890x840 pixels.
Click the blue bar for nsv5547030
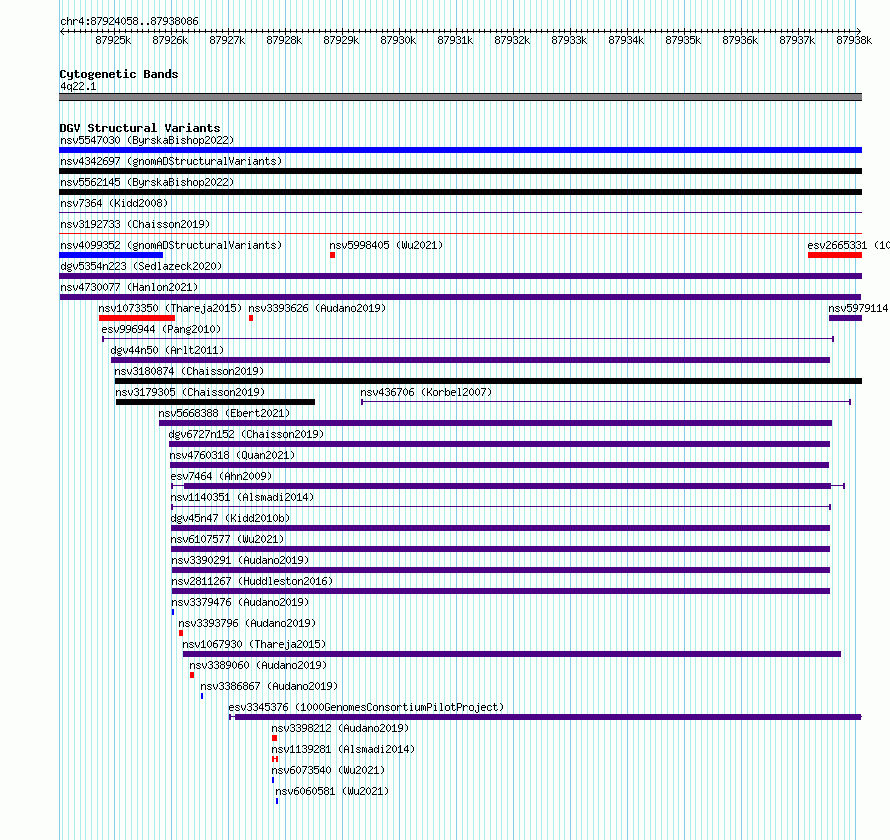coord(460,150)
